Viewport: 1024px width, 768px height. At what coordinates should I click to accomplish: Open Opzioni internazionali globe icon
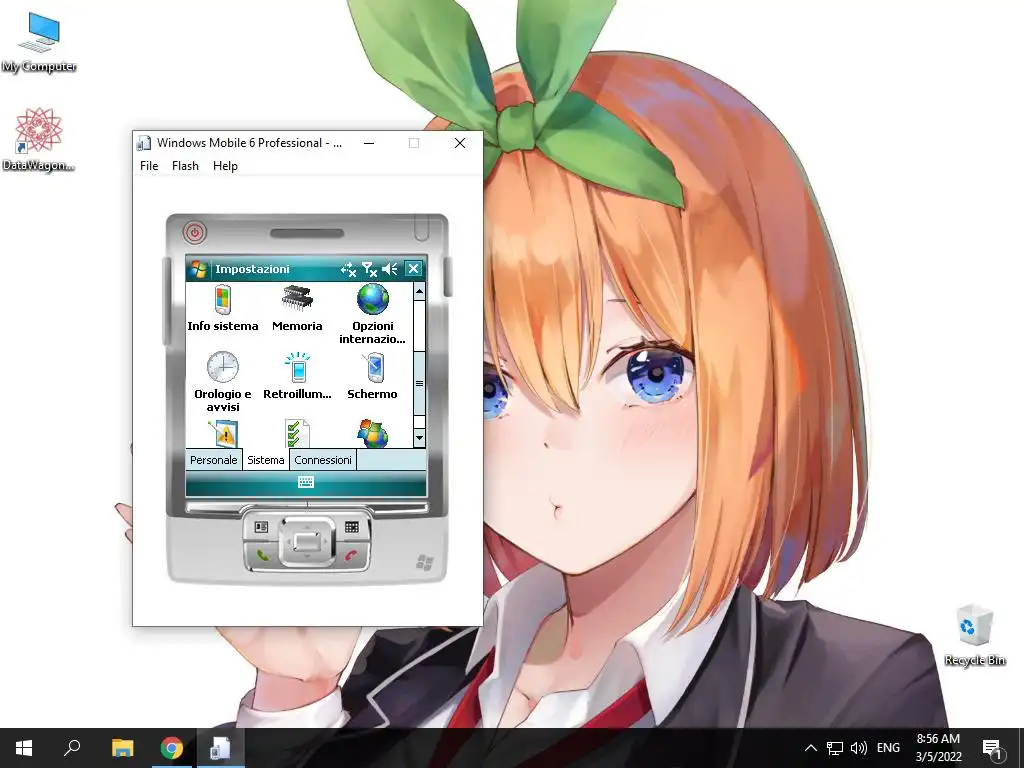tap(372, 314)
